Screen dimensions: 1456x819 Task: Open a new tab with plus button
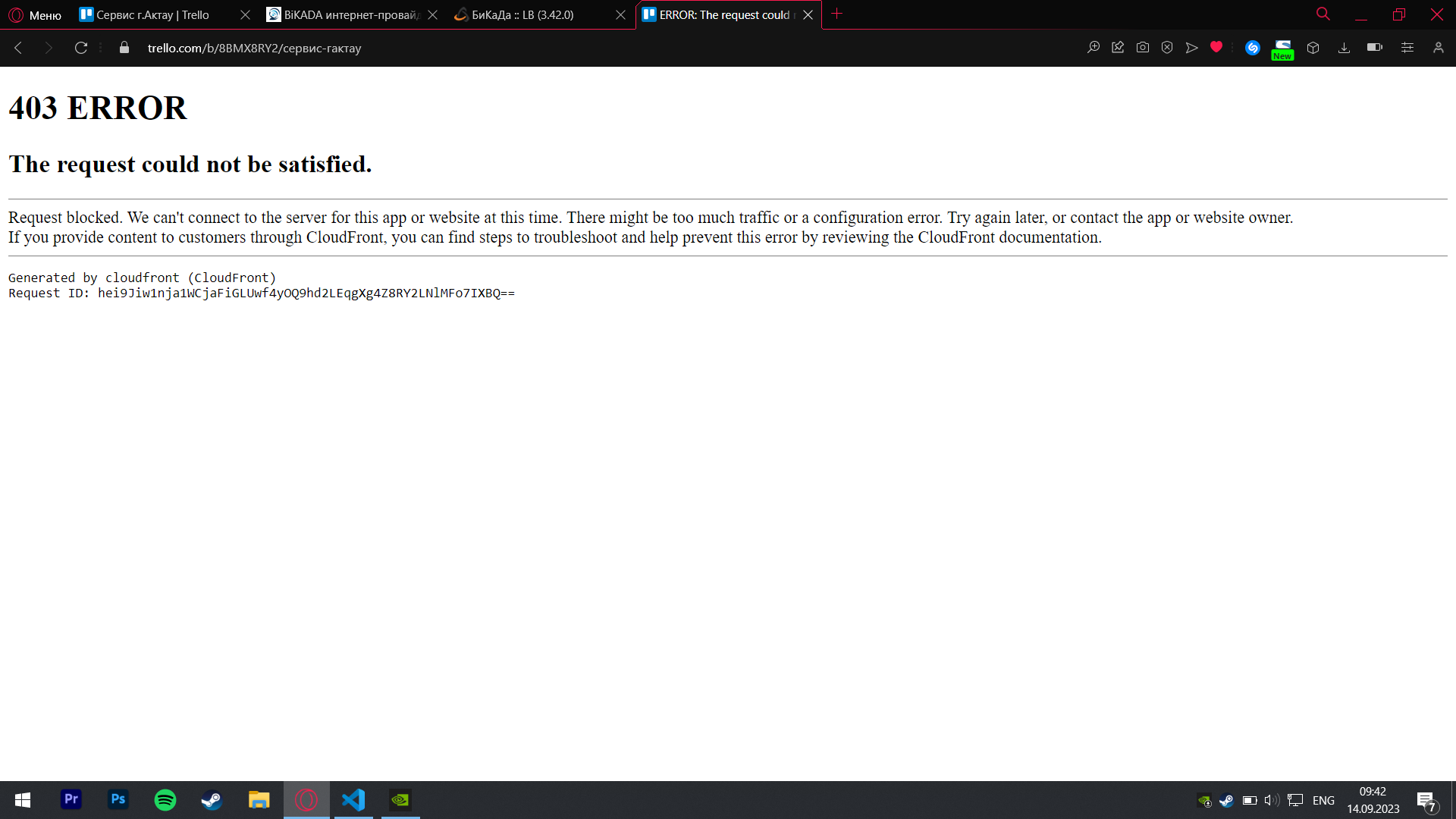click(x=836, y=14)
